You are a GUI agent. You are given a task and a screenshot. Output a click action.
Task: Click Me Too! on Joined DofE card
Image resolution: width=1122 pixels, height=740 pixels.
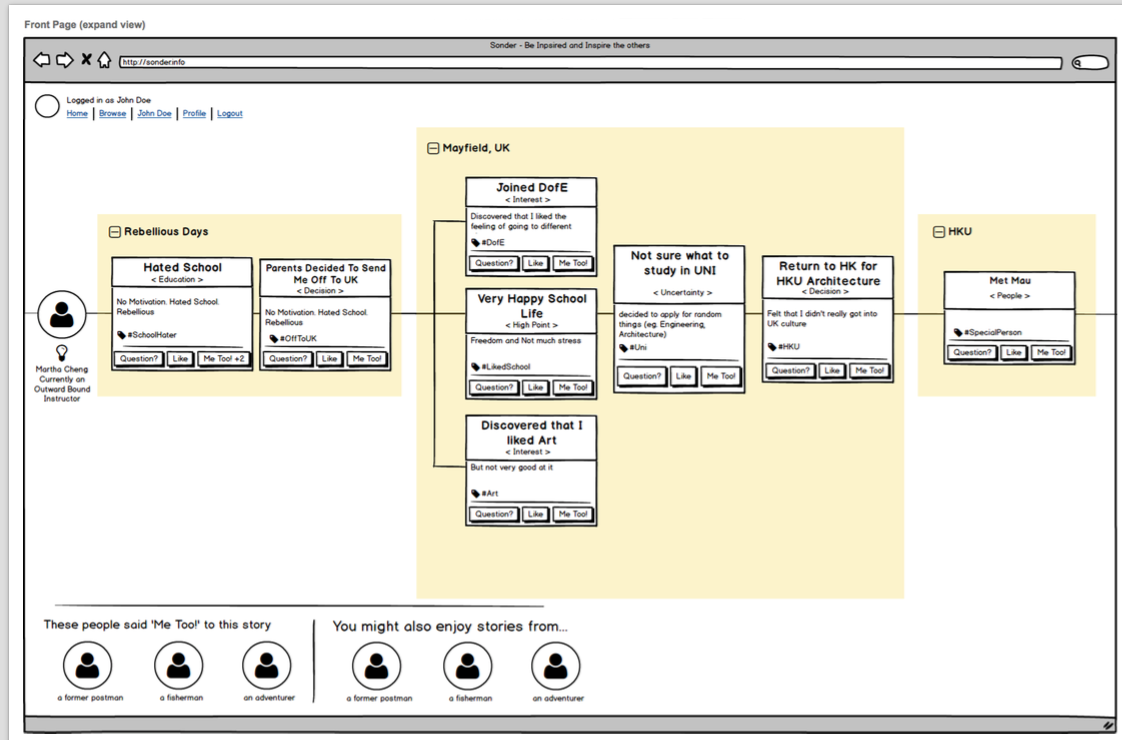point(573,263)
